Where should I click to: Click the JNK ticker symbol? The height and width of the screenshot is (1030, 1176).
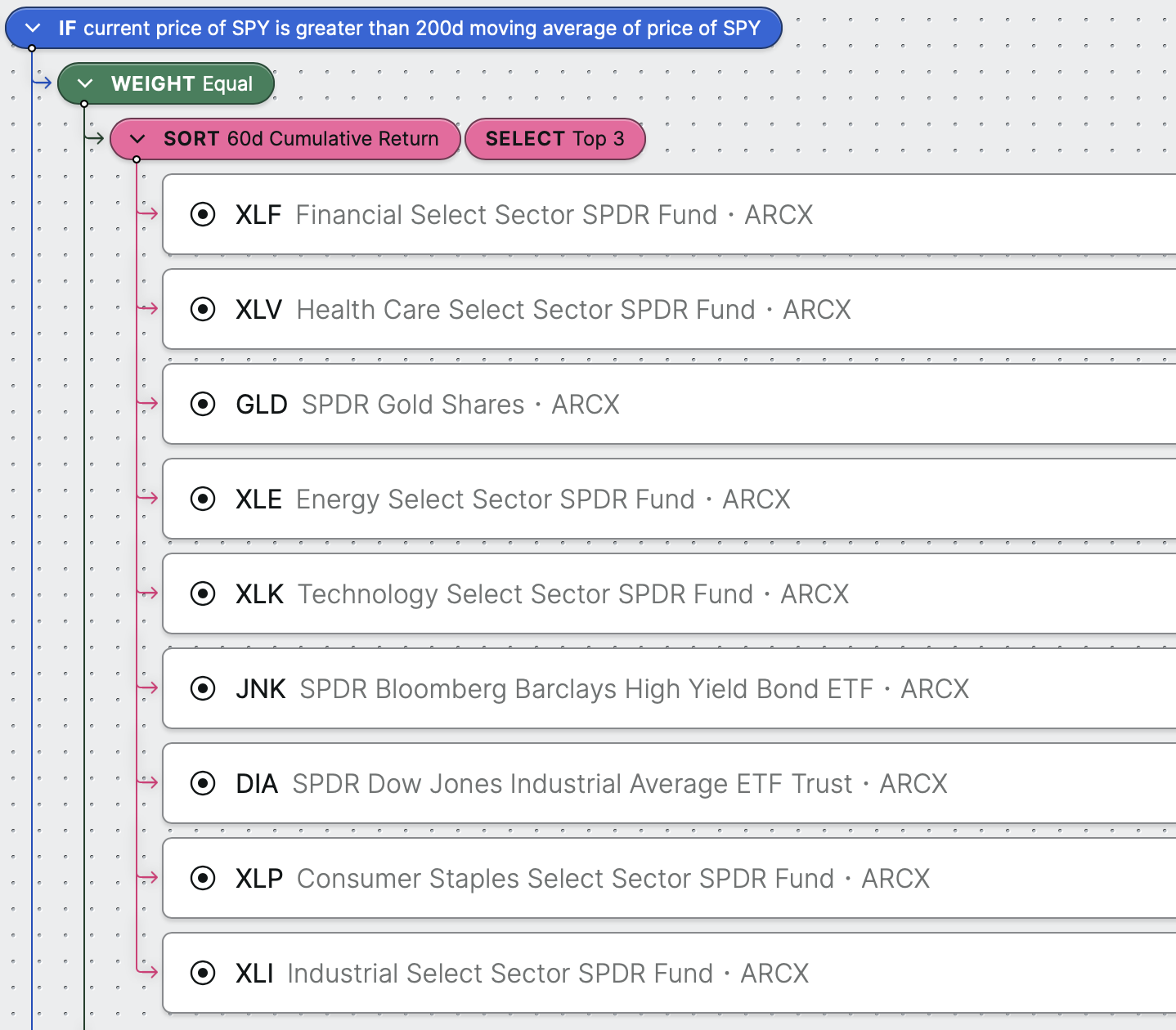[261, 689]
